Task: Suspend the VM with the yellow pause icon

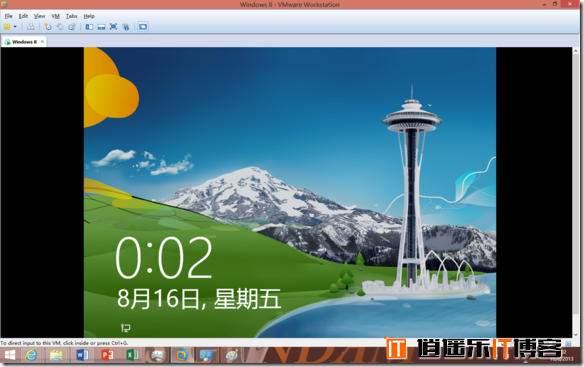Action: pyautogui.click(x=7, y=27)
